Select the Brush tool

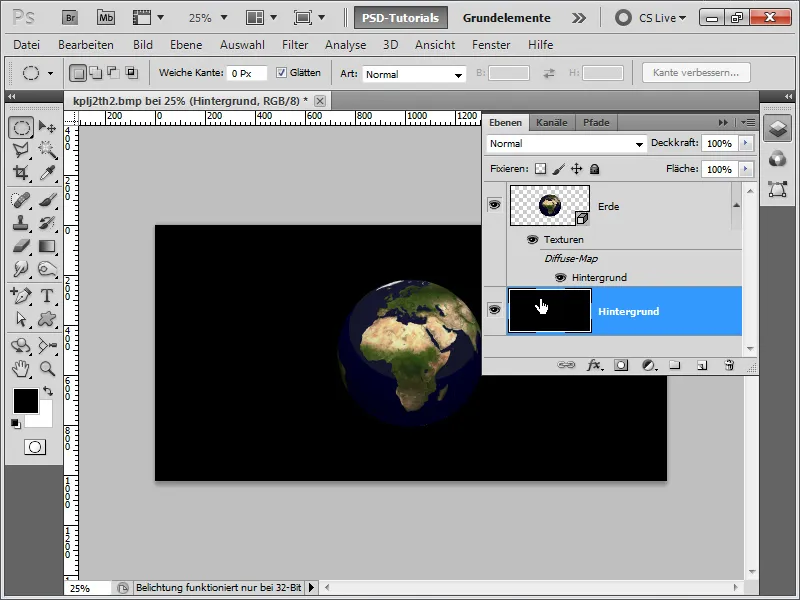click(47, 199)
